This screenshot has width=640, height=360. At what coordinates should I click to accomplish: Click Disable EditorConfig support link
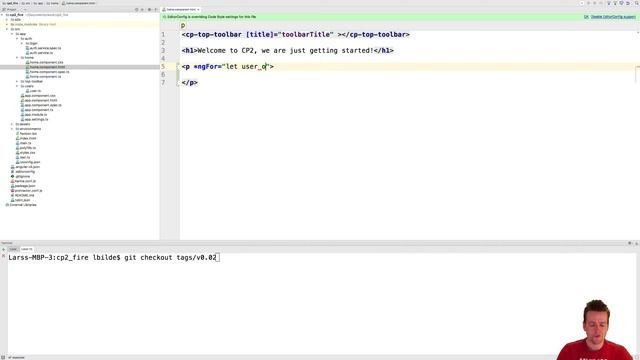613,17
